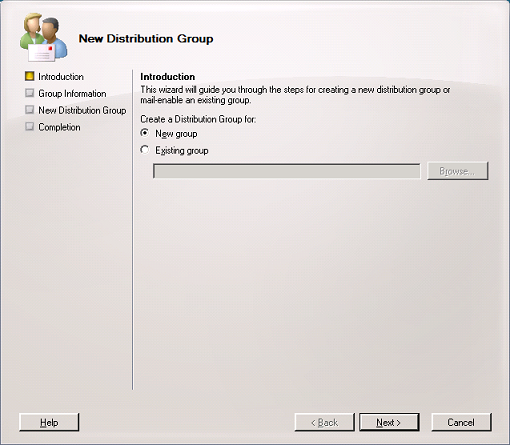The image size is (510, 445).
Task: Click the Browse button
Action: tap(458, 171)
